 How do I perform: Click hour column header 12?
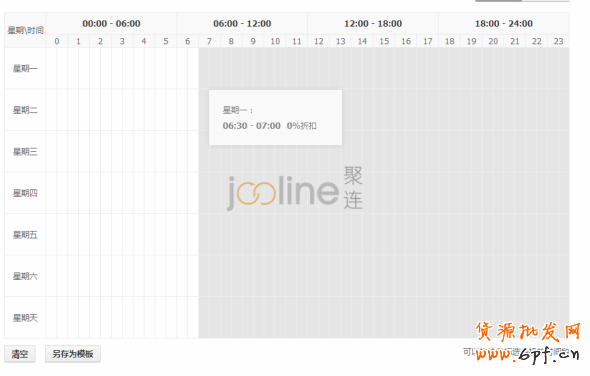click(319, 41)
